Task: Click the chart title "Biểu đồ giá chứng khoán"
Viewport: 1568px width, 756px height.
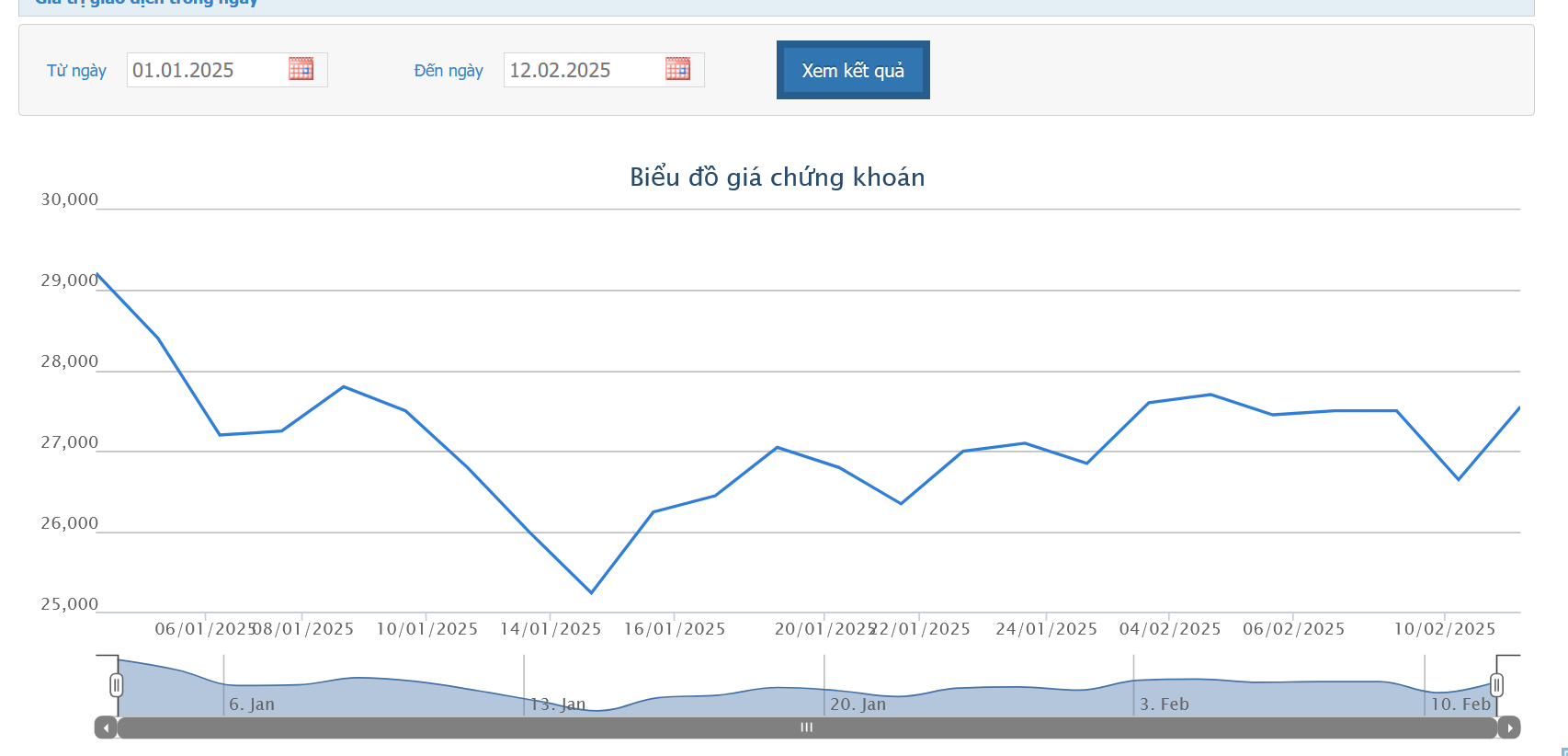Action: point(777,177)
